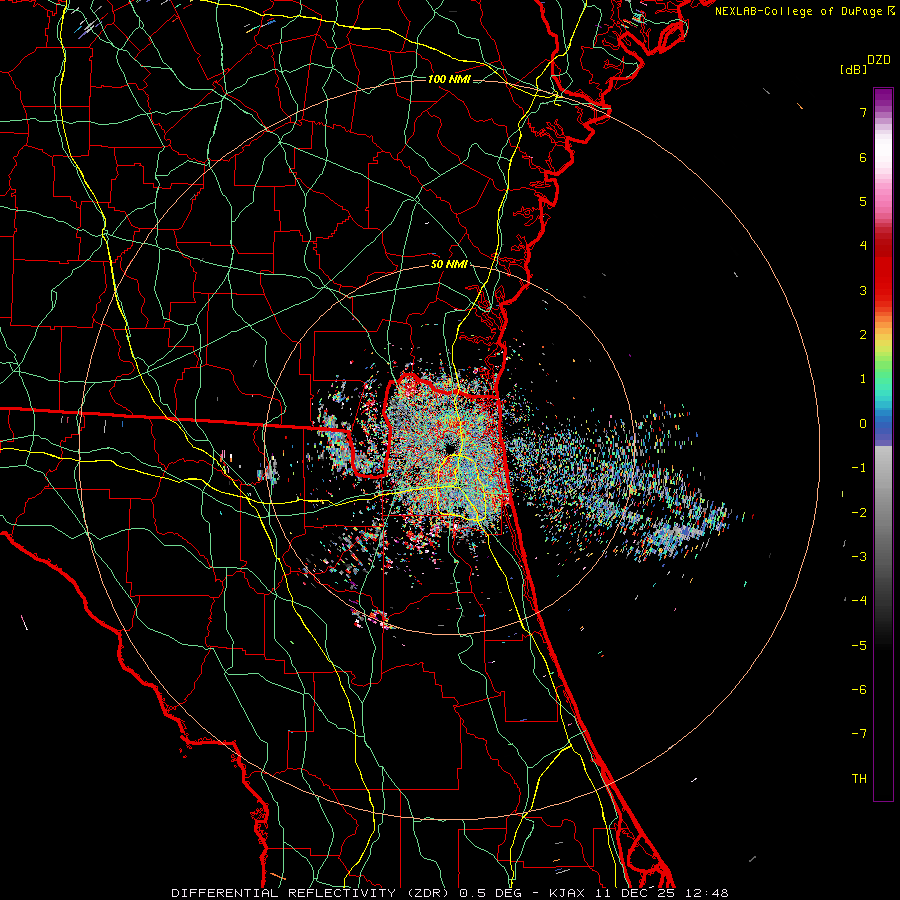Click the 1 value on the color scale
The image size is (900, 900).
click(x=863, y=379)
